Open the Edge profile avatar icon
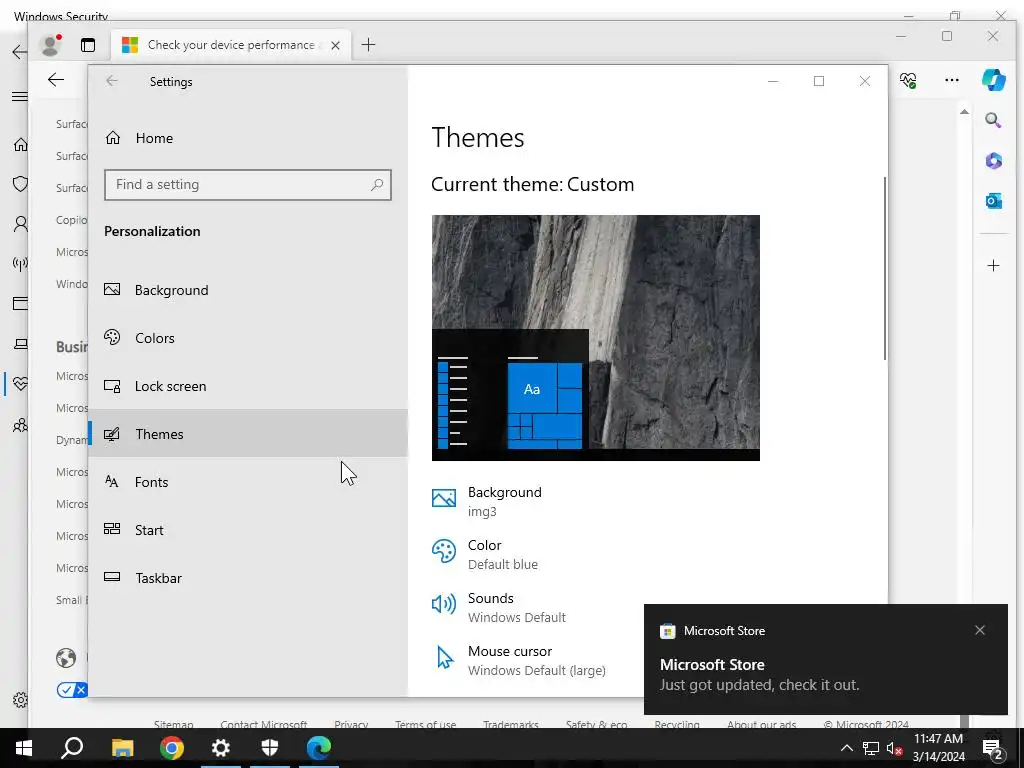Image resolution: width=1024 pixels, height=768 pixels. coord(50,44)
